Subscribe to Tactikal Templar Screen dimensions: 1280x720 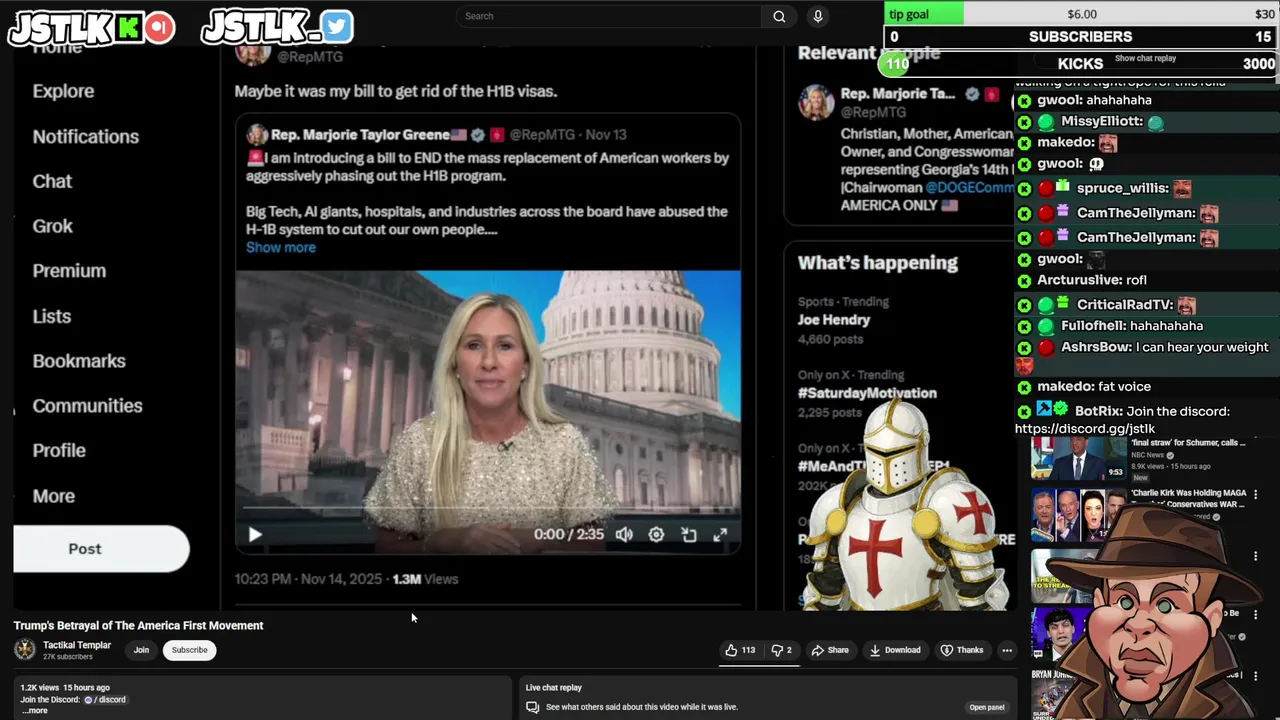[x=189, y=650]
